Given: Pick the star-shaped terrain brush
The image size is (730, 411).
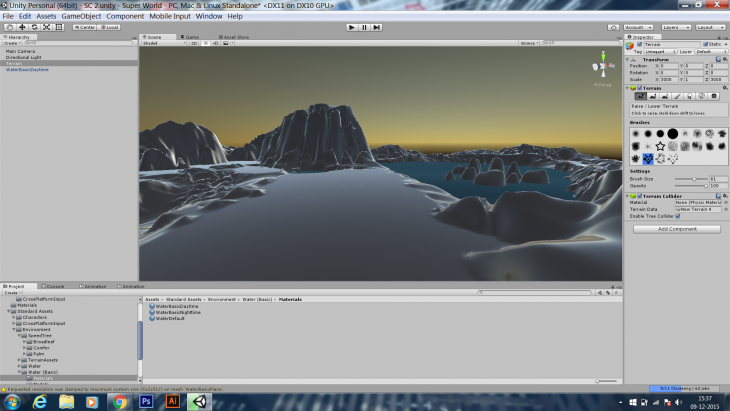Looking at the screenshot, I should click(660, 146).
